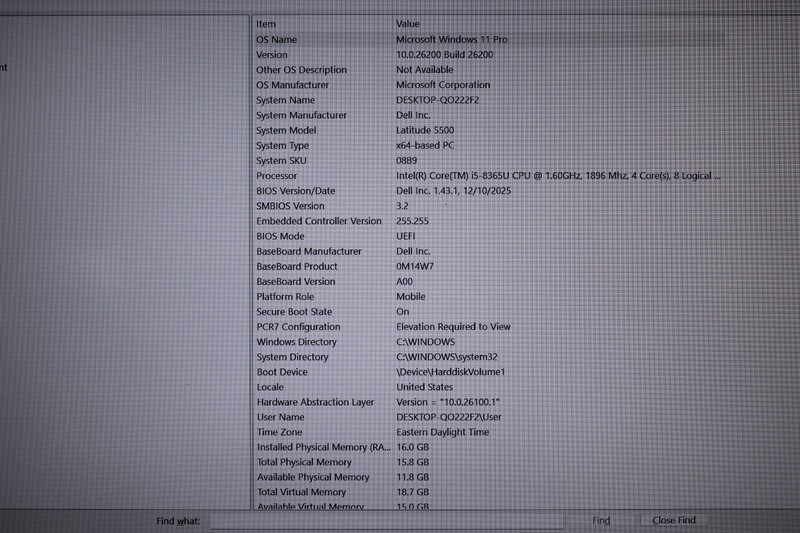Screen dimensions: 800x533
Task: Select the User Name row label
Action: coord(280,417)
